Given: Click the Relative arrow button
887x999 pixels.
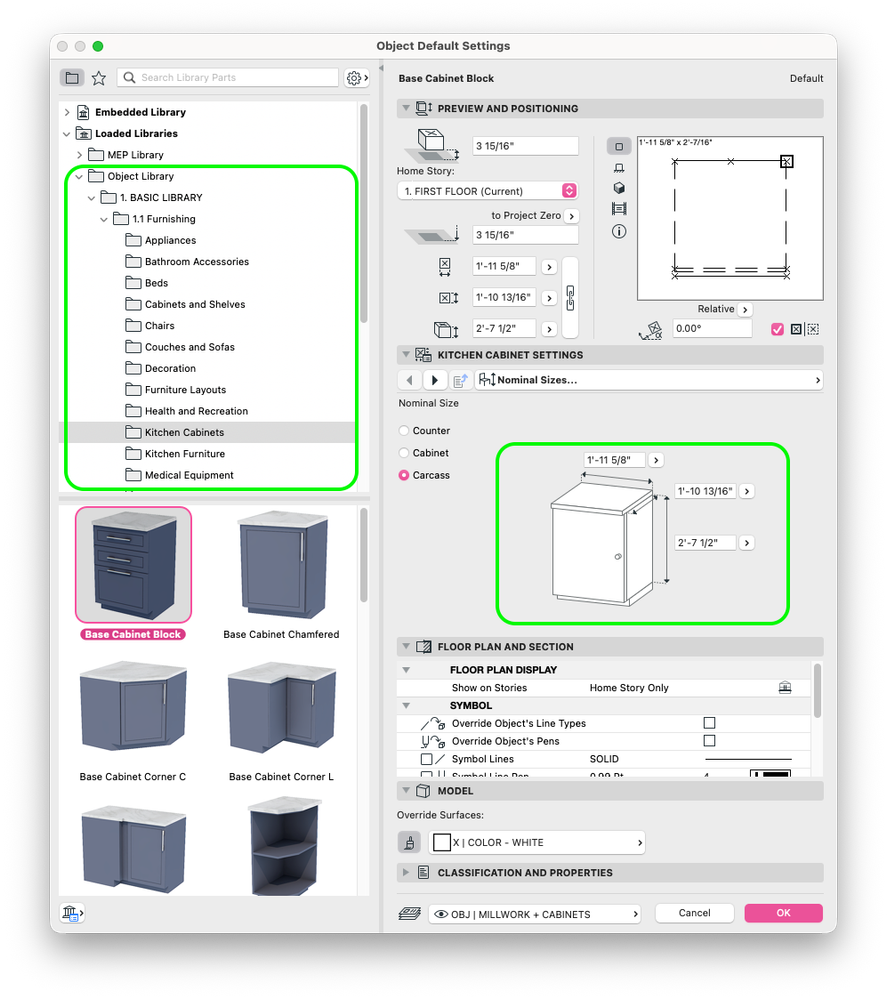Looking at the screenshot, I should tap(745, 310).
